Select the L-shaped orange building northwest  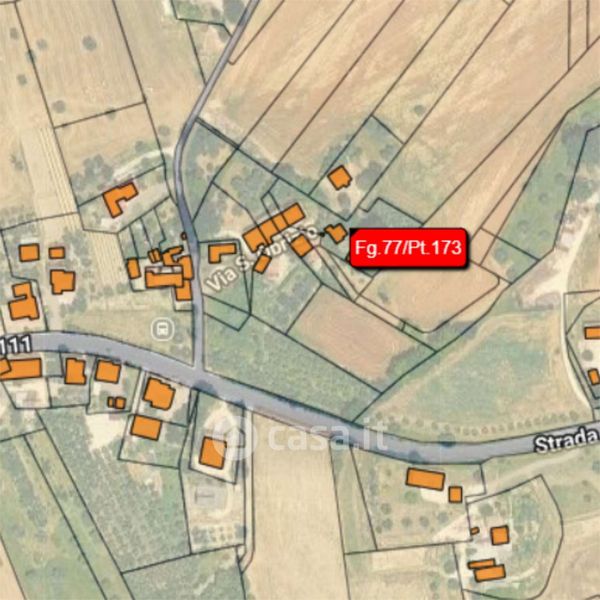click(x=120, y=199)
